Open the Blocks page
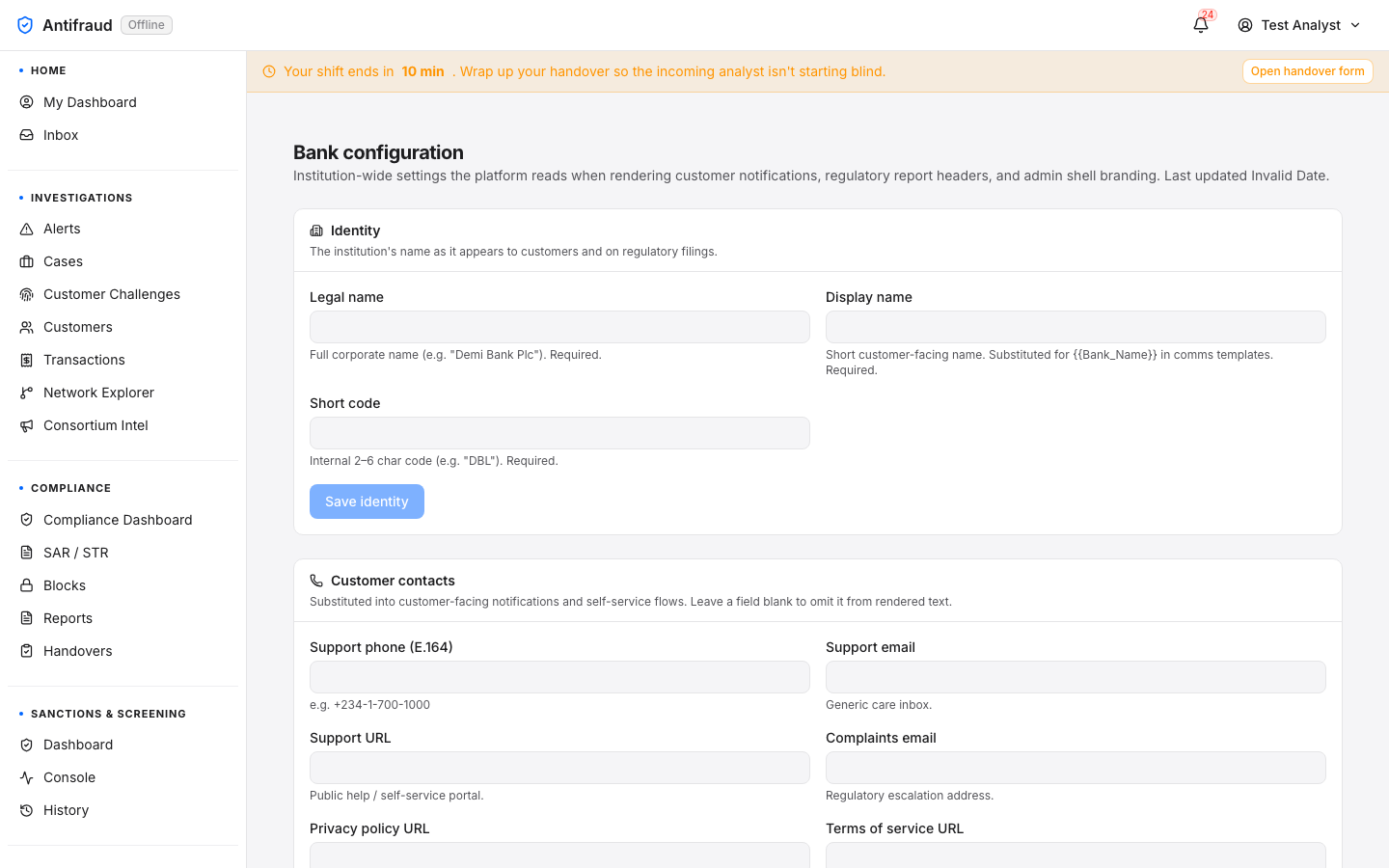 [x=123, y=585]
